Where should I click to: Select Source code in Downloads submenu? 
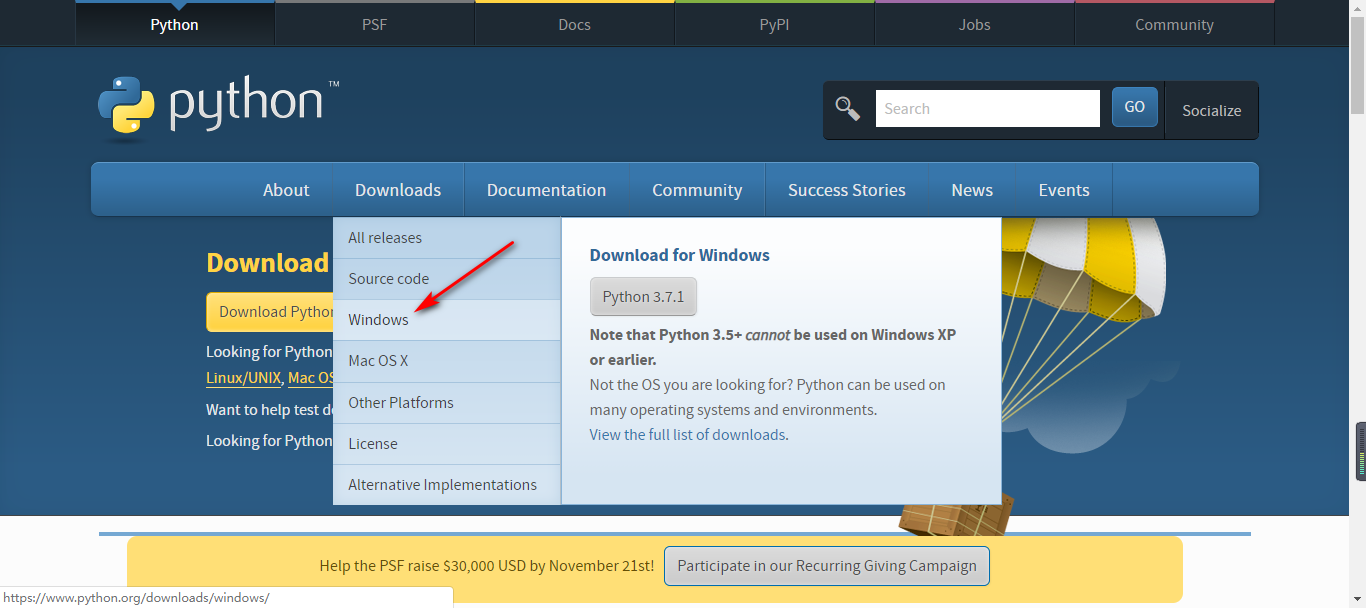tap(447, 279)
